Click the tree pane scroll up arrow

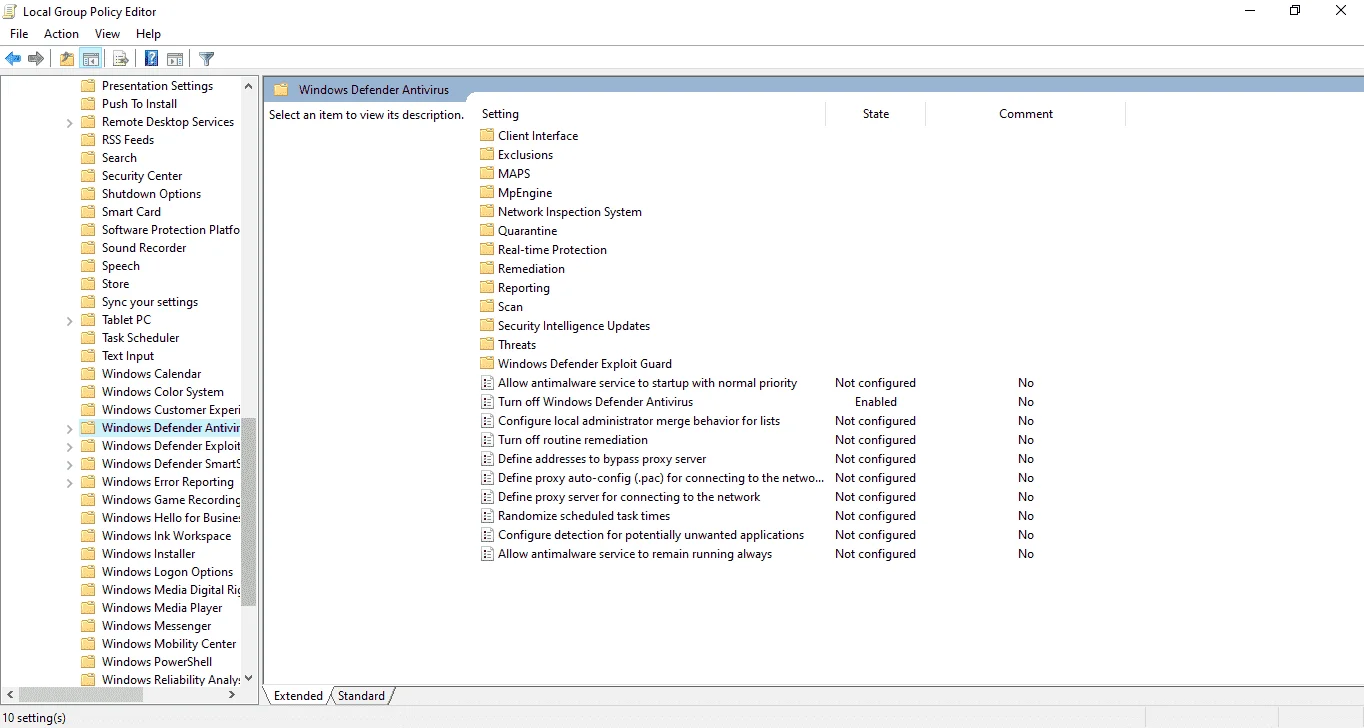coord(249,86)
